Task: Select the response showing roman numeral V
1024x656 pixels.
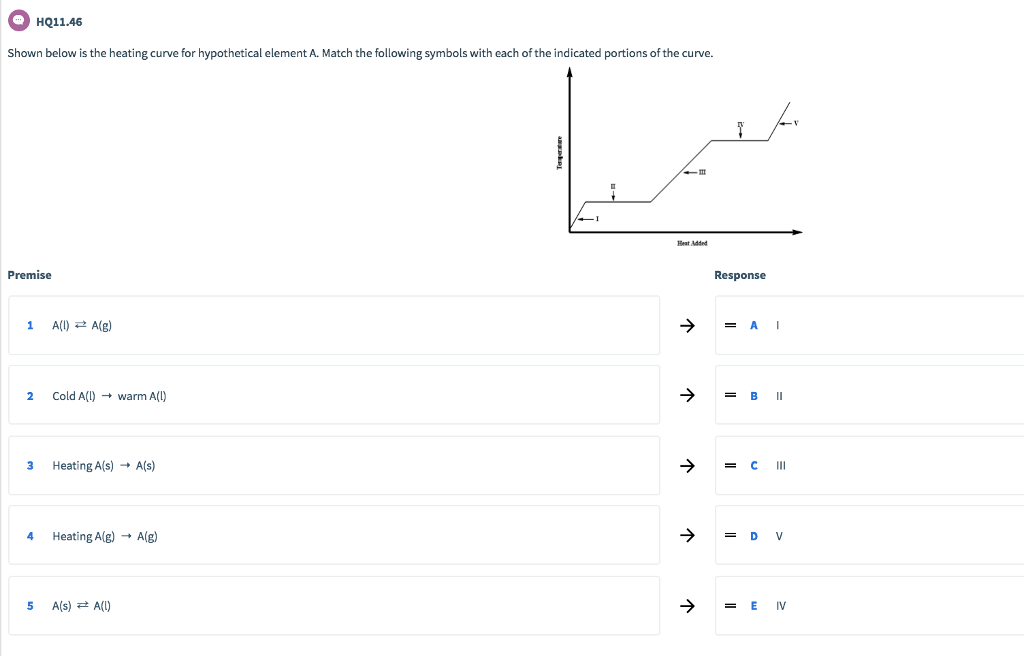Action: (x=778, y=535)
